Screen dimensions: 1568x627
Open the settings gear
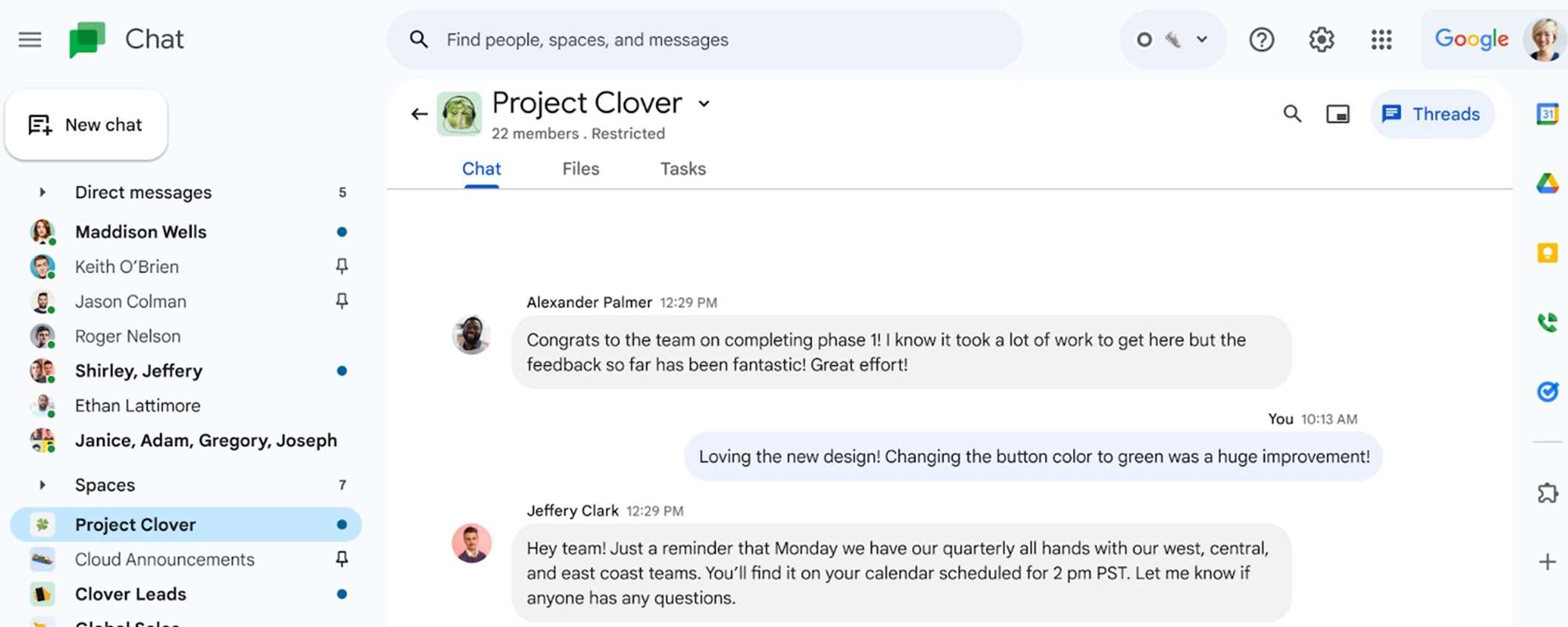point(1321,39)
